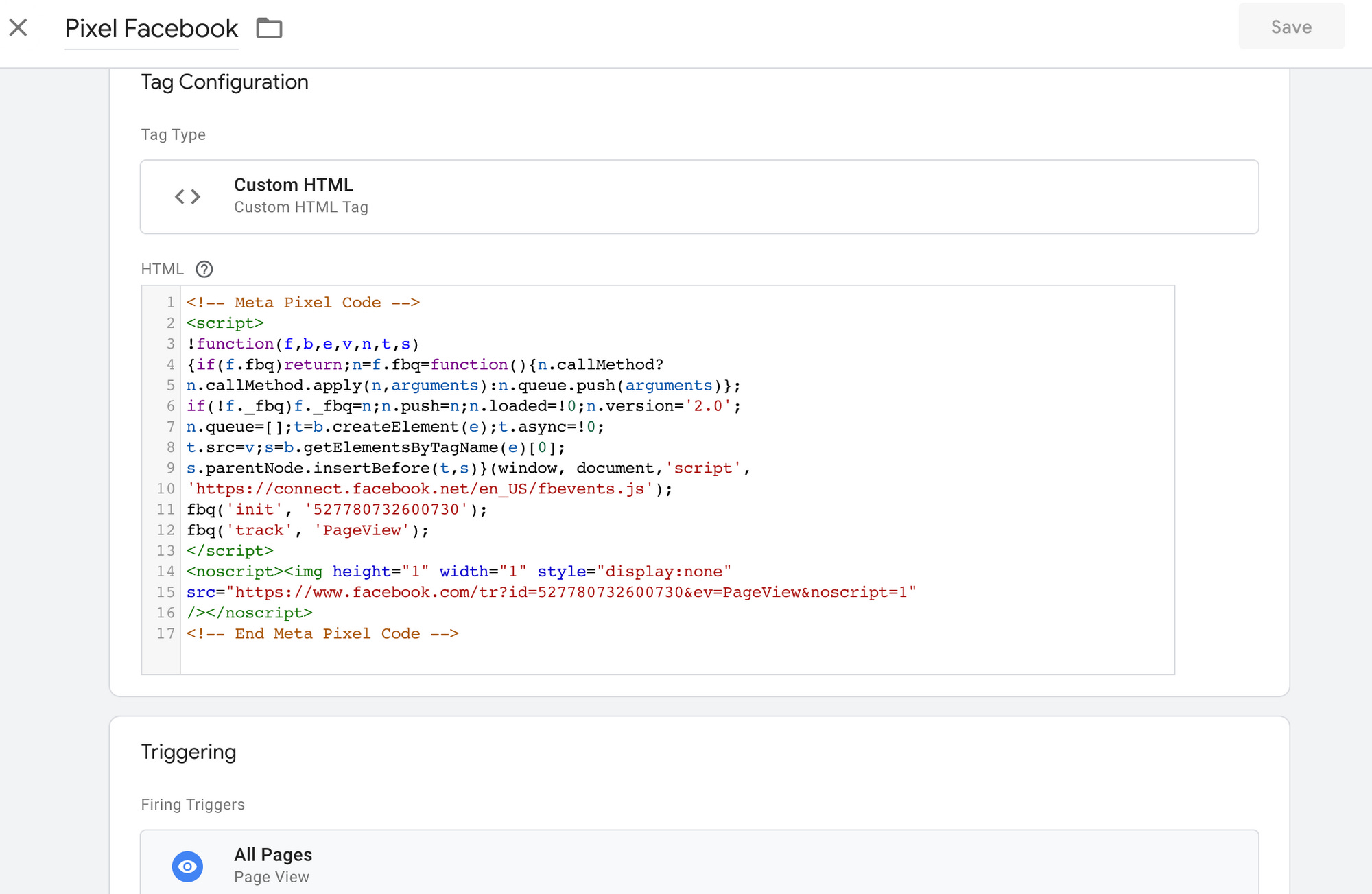Click line number 10 in the gutter
Screen dimensions: 1372x894
pos(165,489)
